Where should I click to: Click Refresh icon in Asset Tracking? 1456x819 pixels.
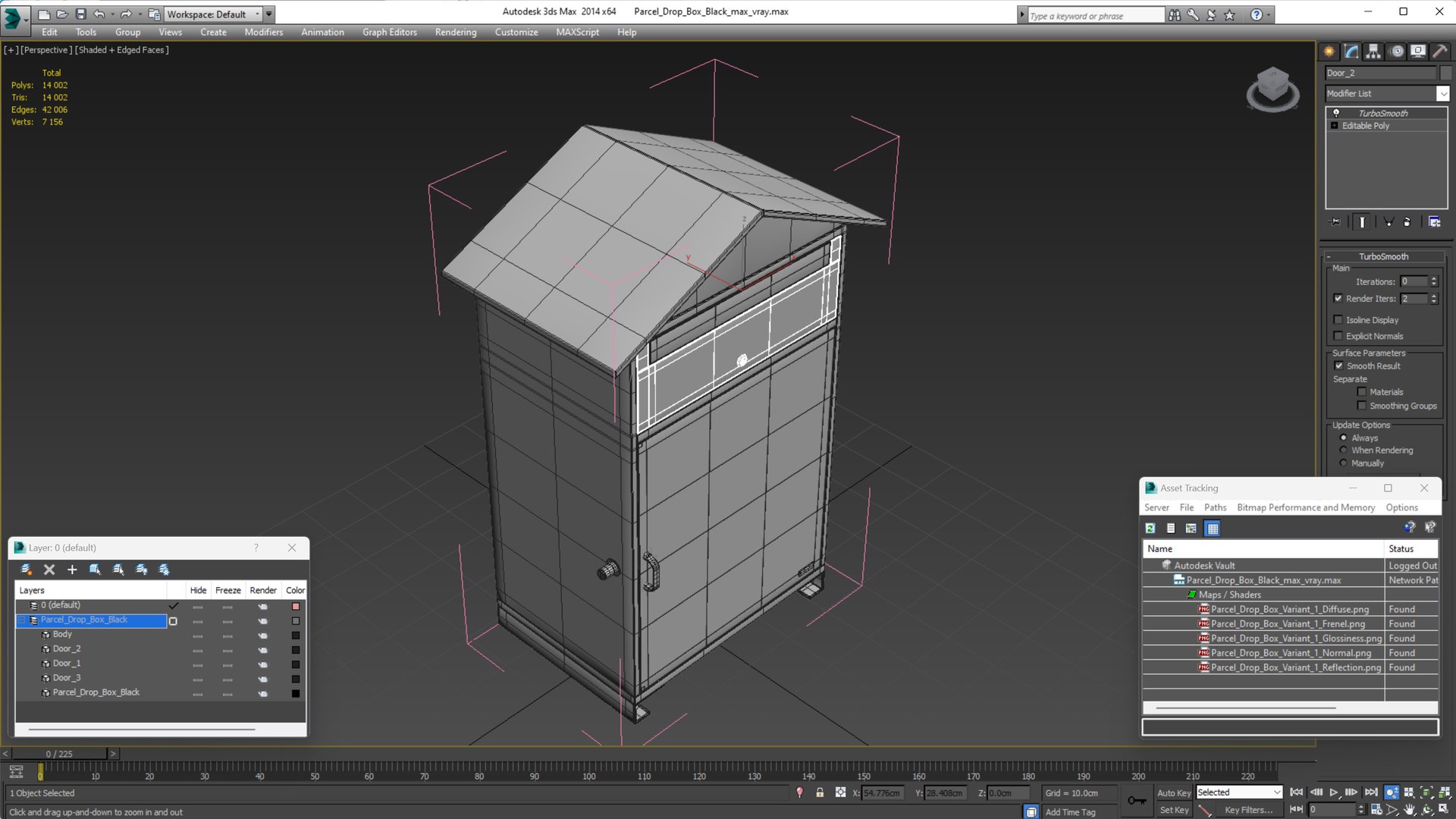click(x=1150, y=529)
